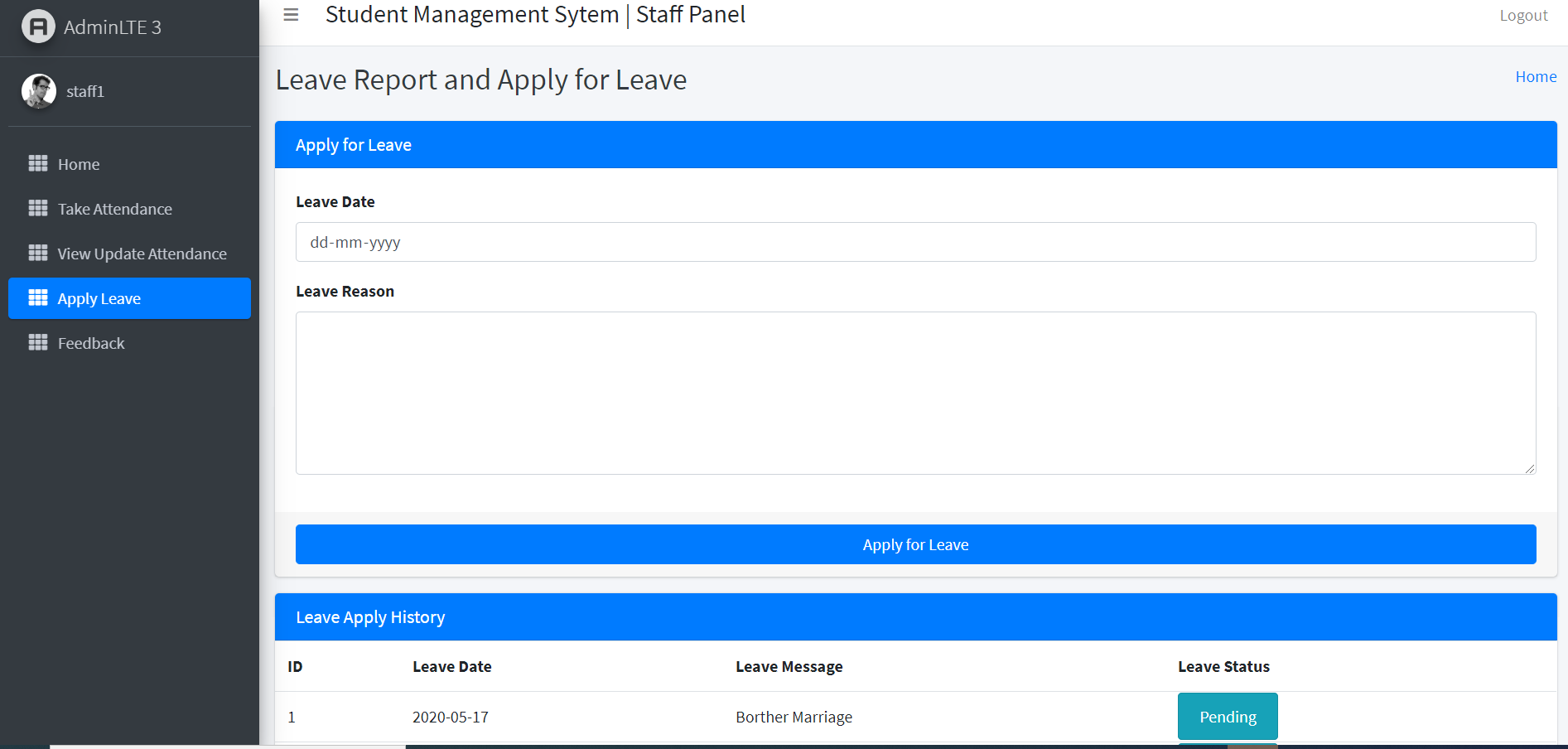
Task: Click the grid icon beside Home
Action: pos(38,164)
